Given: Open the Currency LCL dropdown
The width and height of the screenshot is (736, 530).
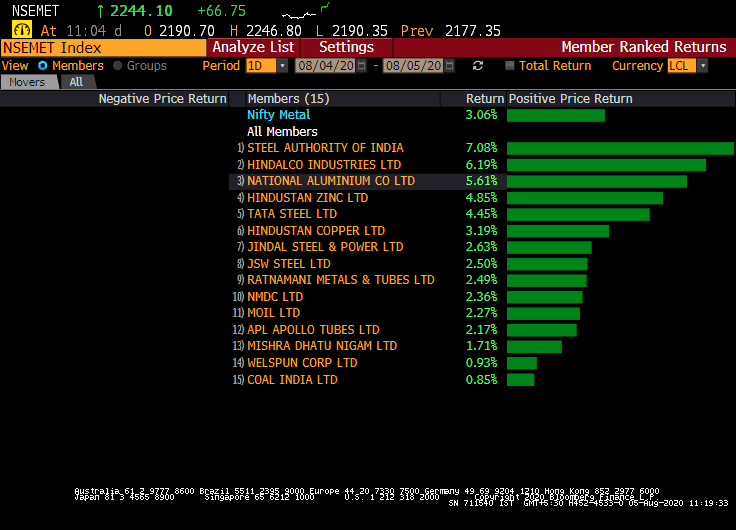Looking at the screenshot, I should point(702,66).
